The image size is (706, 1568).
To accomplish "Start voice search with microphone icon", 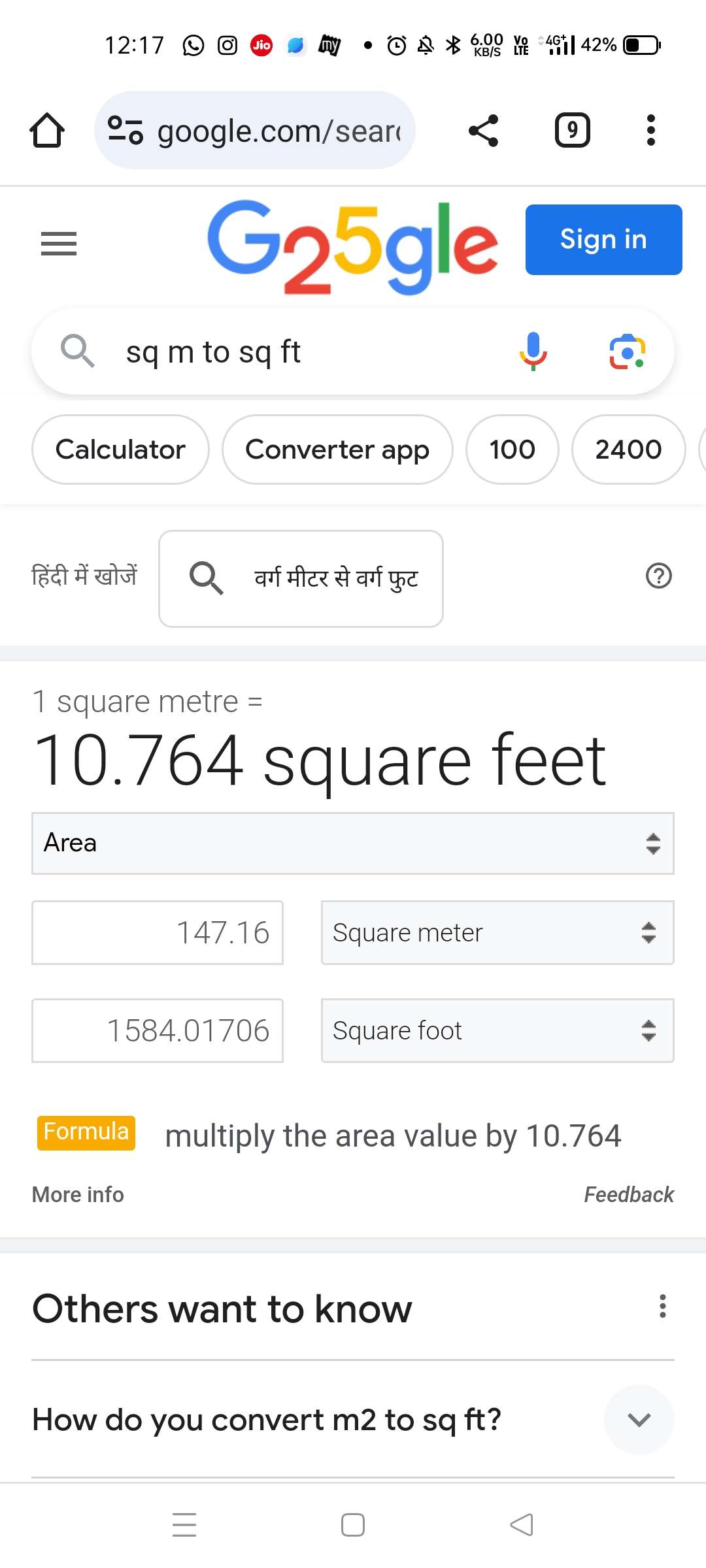I will (533, 351).
